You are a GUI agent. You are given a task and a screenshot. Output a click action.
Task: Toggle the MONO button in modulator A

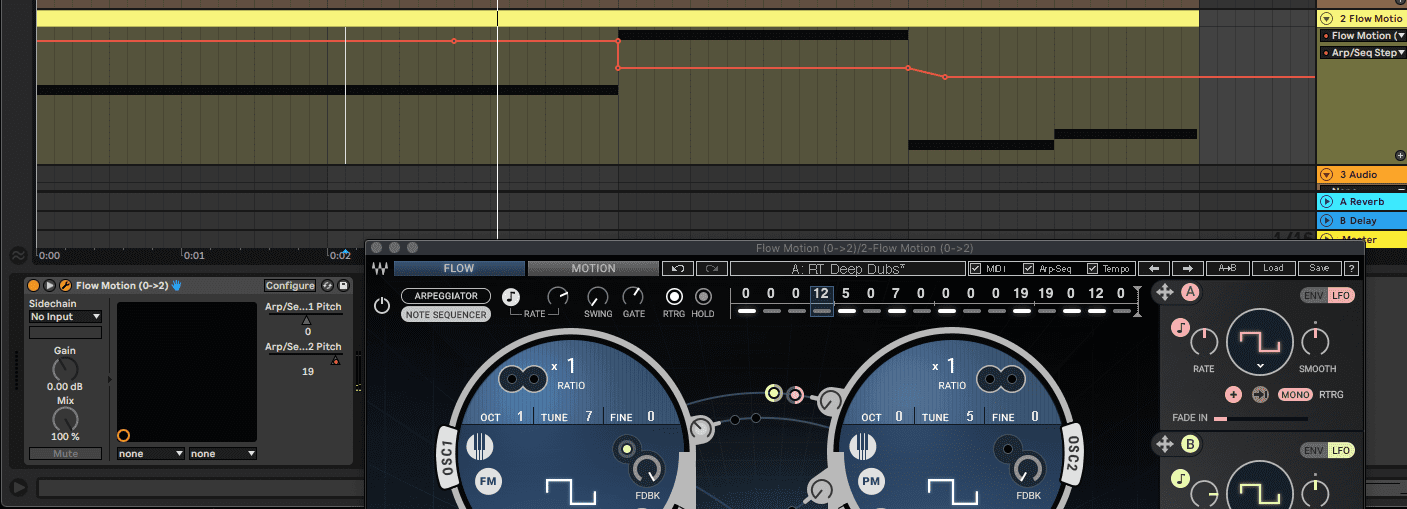pyautogui.click(x=1295, y=395)
